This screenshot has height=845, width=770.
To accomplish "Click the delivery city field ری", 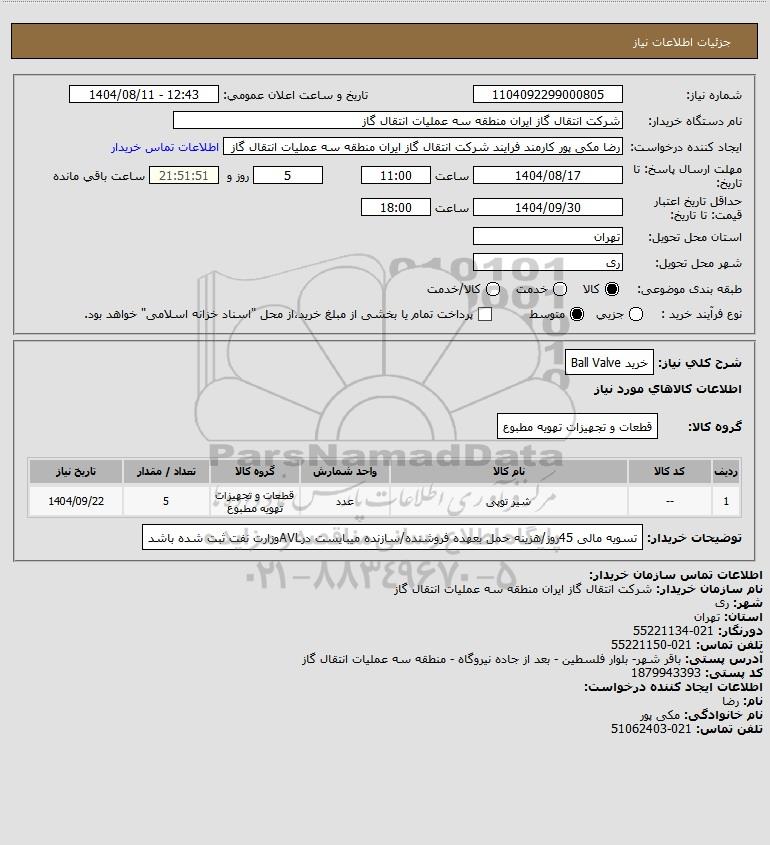I will 547,262.
